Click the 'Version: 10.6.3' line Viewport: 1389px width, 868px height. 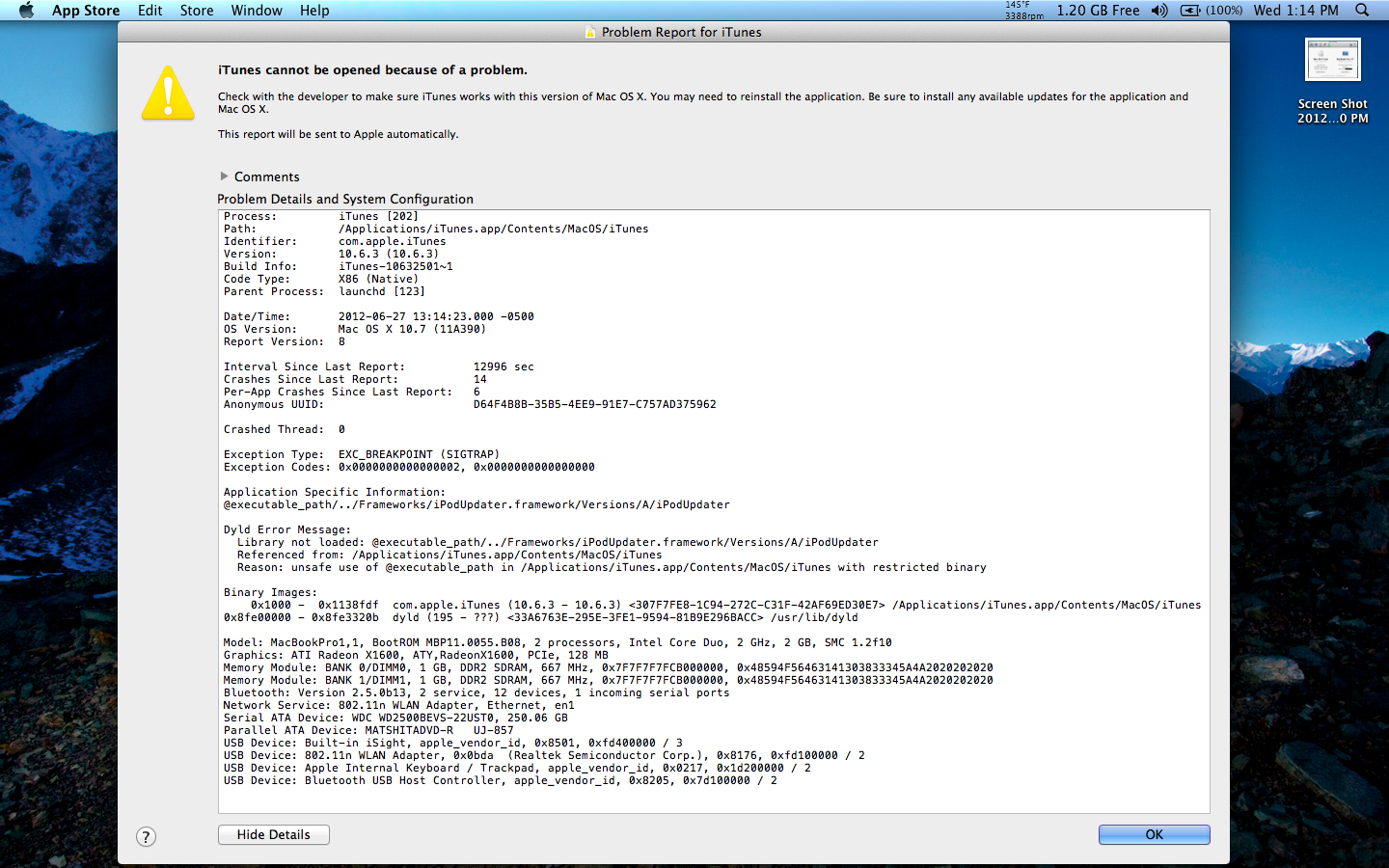coord(331,255)
